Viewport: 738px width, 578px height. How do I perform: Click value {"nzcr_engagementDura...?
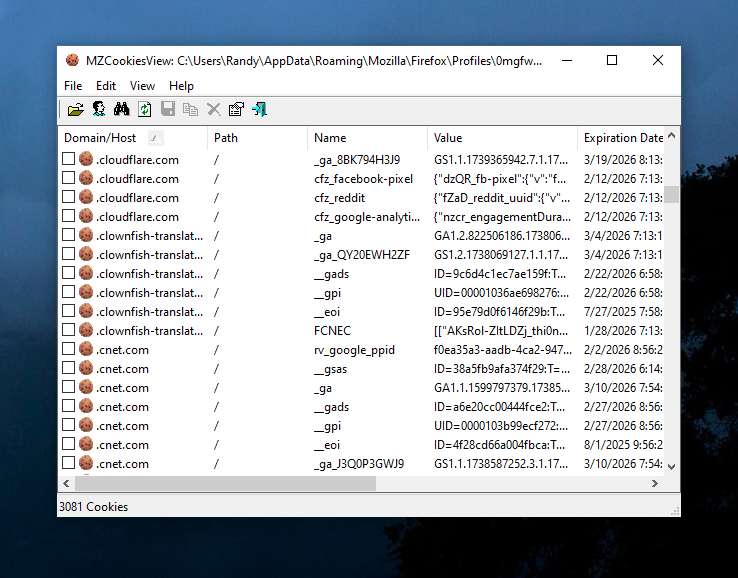coord(502,217)
